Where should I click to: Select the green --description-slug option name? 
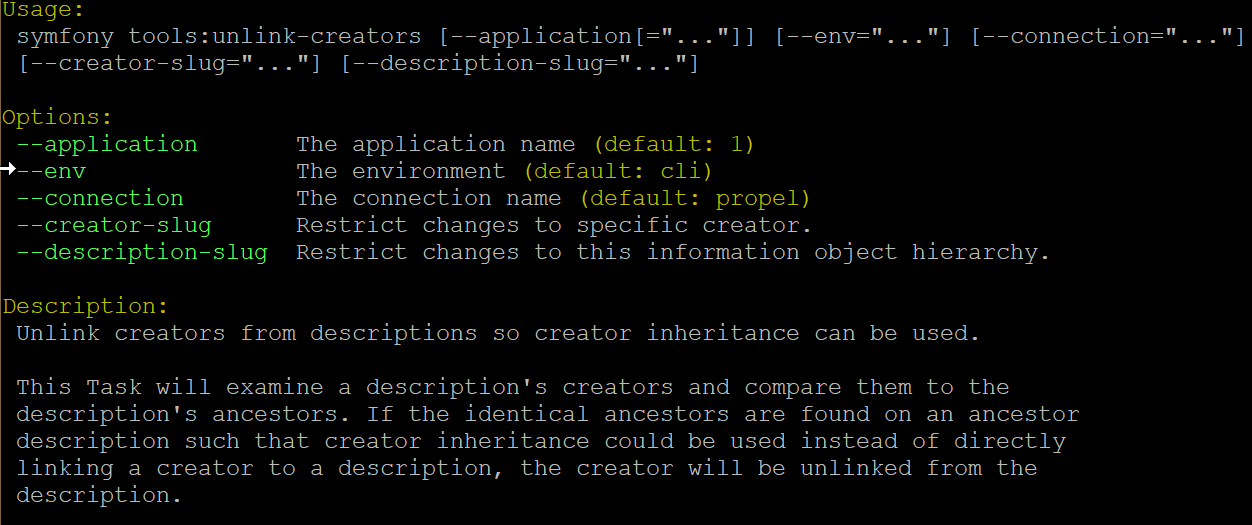[x=142, y=252]
